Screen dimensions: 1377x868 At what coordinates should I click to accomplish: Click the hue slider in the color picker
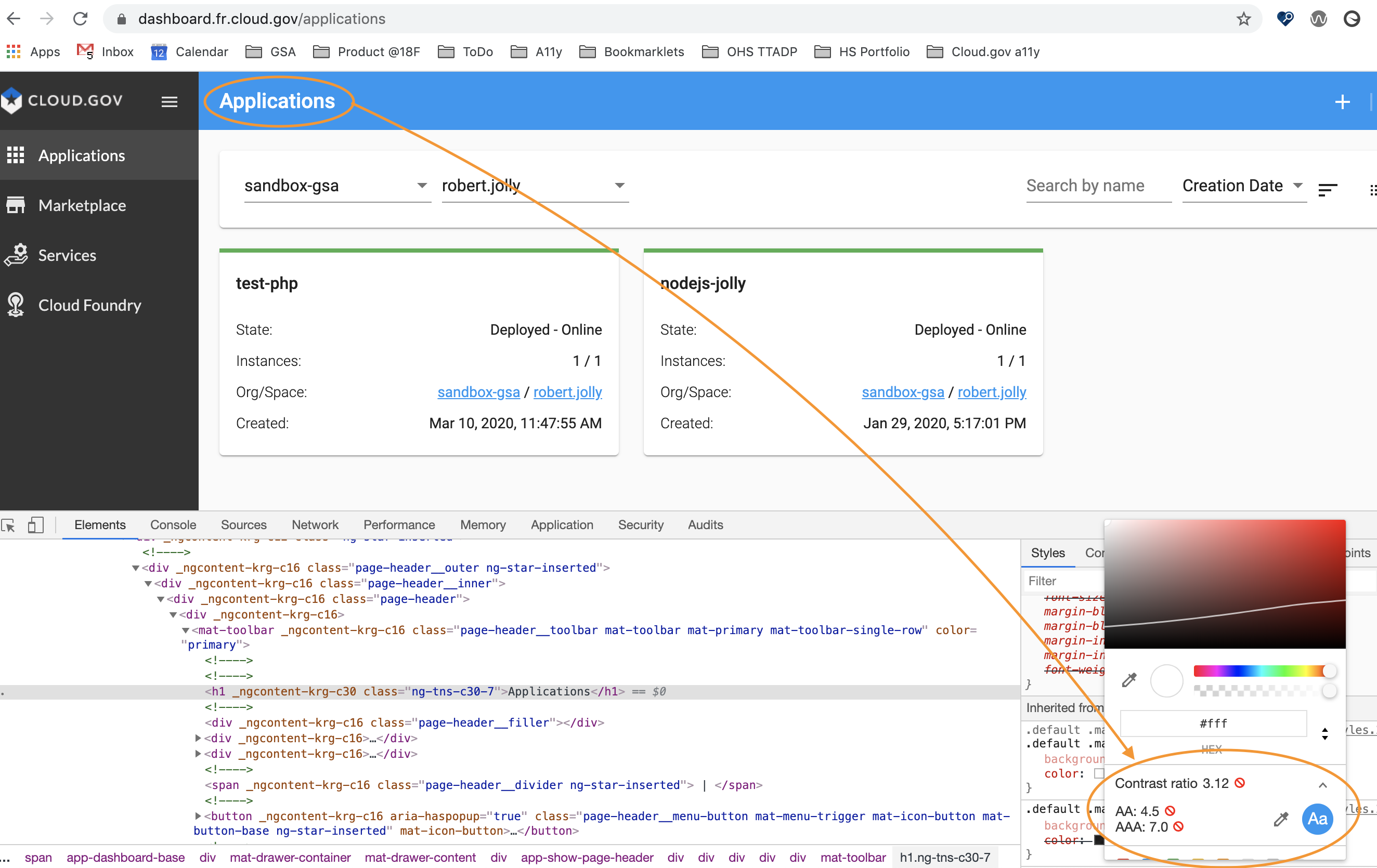click(x=1264, y=671)
